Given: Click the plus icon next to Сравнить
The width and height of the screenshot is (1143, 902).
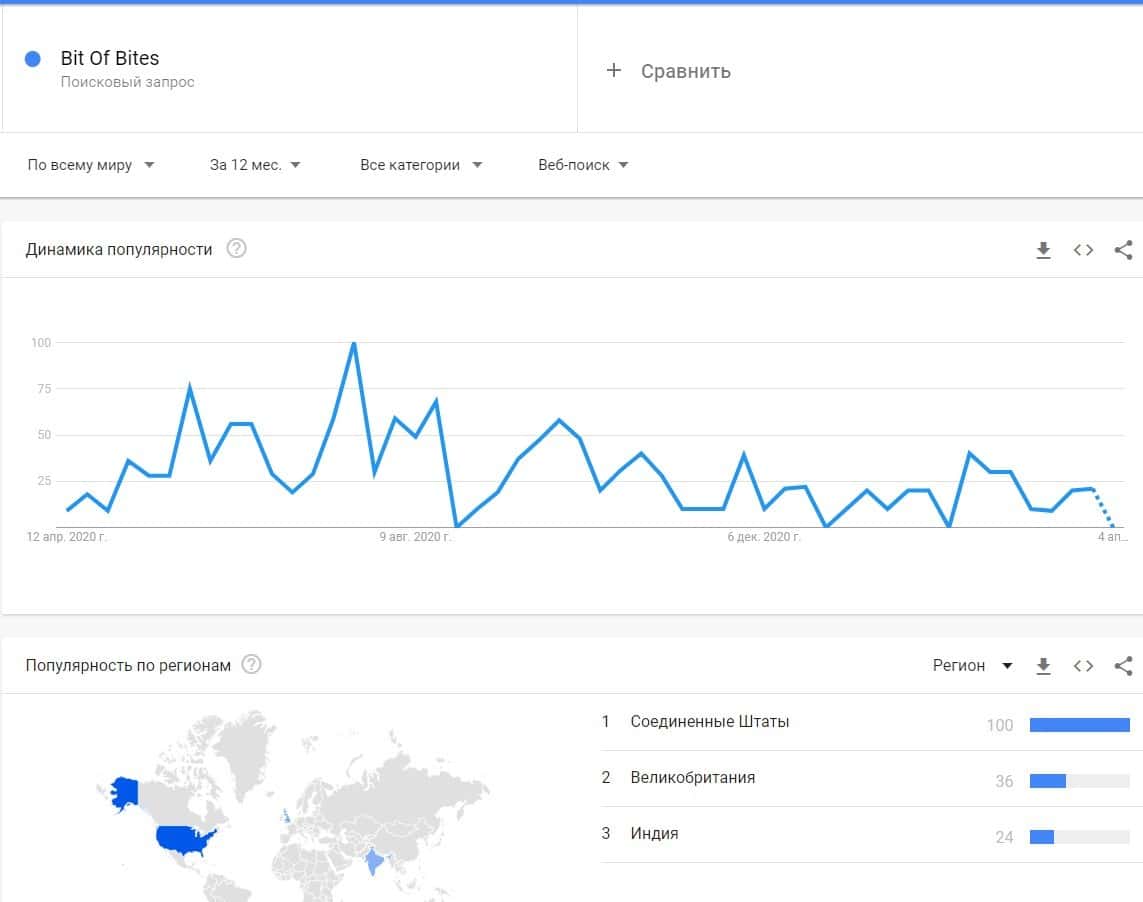Looking at the screenshot, I should point(614,70).
